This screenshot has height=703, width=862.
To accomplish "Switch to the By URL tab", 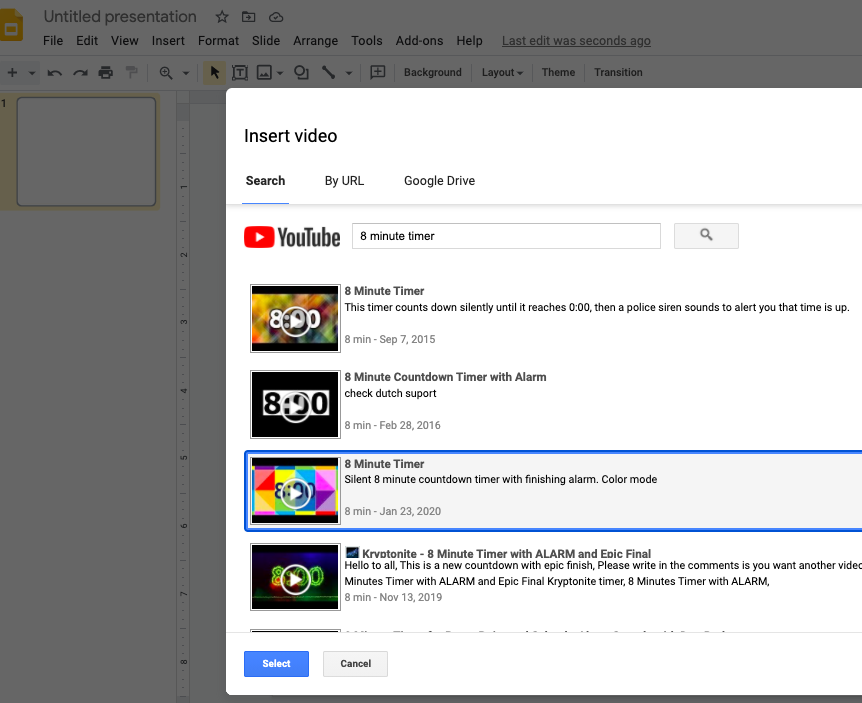I will coord(344,181).
